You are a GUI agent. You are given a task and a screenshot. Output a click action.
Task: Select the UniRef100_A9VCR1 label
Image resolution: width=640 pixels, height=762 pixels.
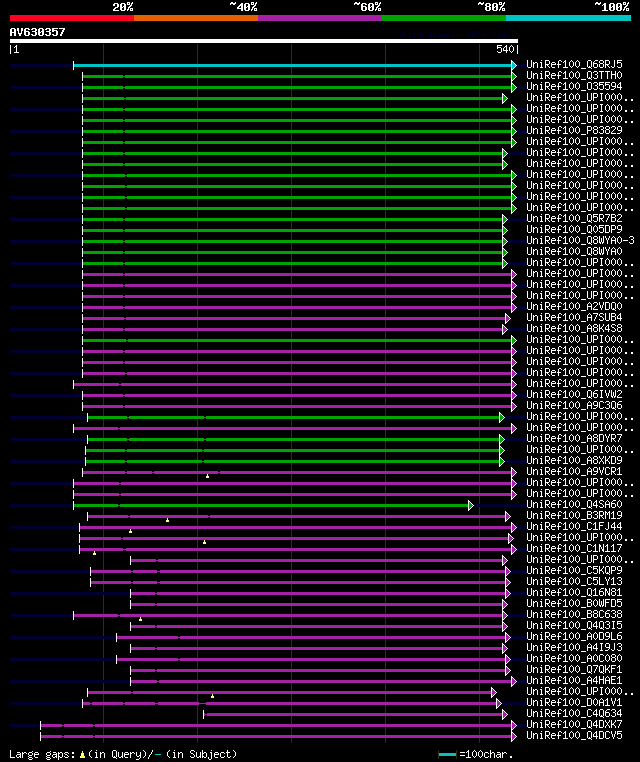pos(574,471)
